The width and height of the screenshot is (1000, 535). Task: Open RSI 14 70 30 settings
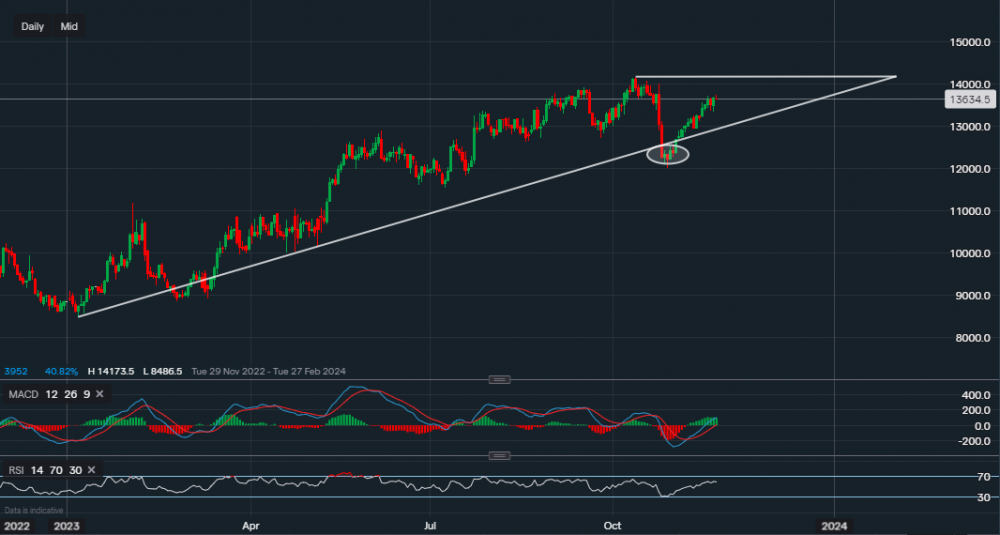coord(43,469)
